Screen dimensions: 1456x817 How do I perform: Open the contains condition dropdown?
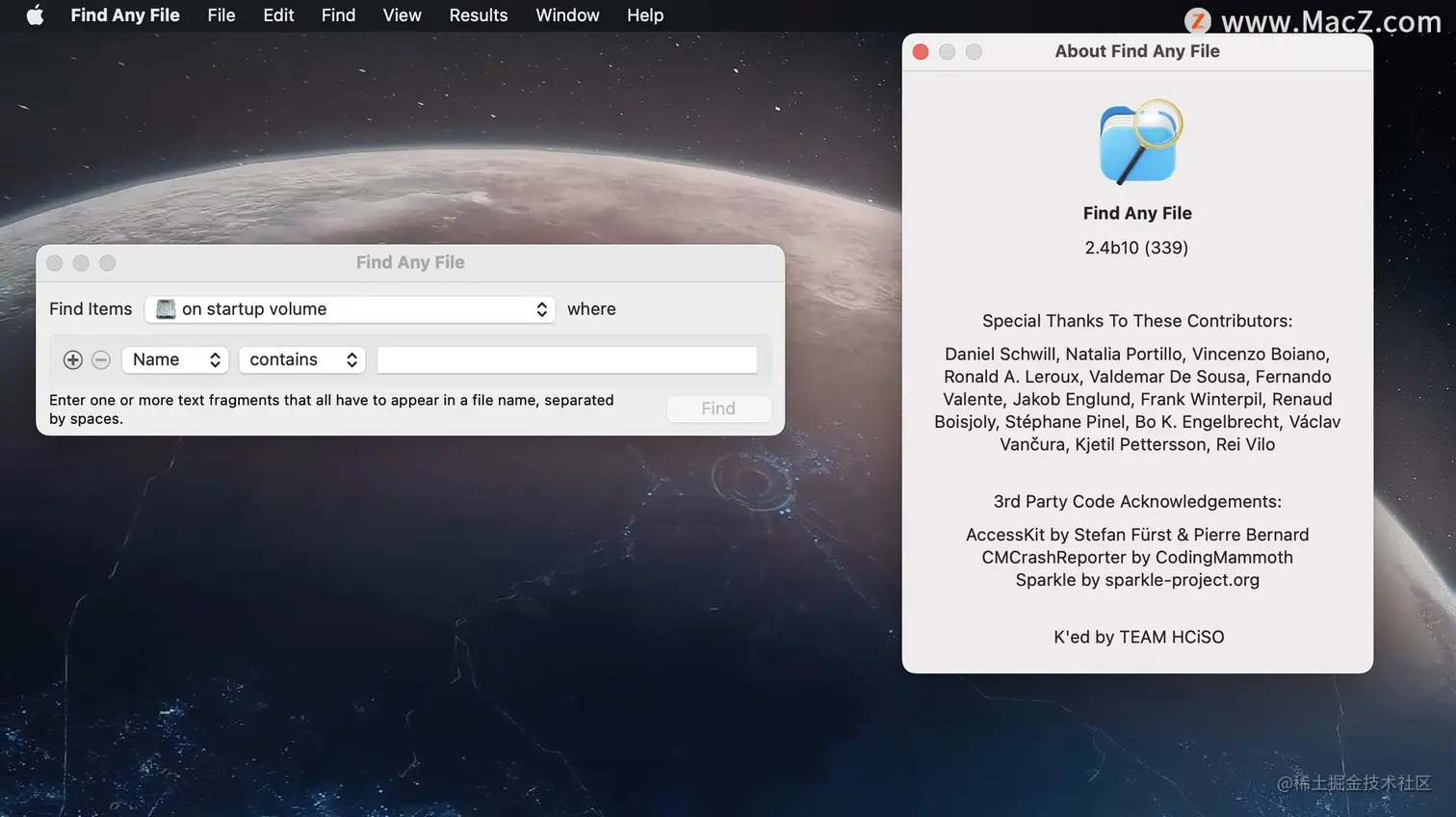click(302, 360)
